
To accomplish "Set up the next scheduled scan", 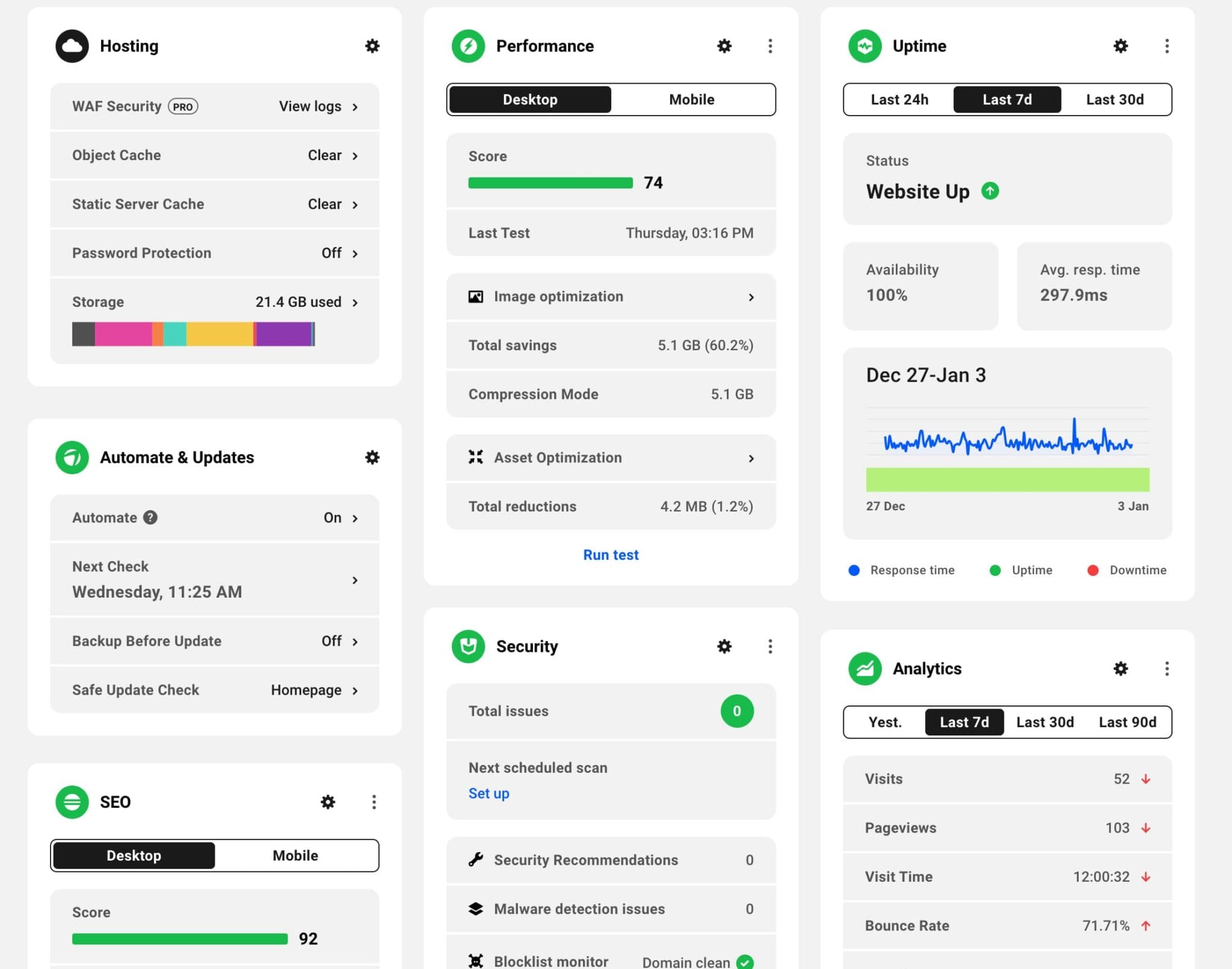I will coord(488,793).
